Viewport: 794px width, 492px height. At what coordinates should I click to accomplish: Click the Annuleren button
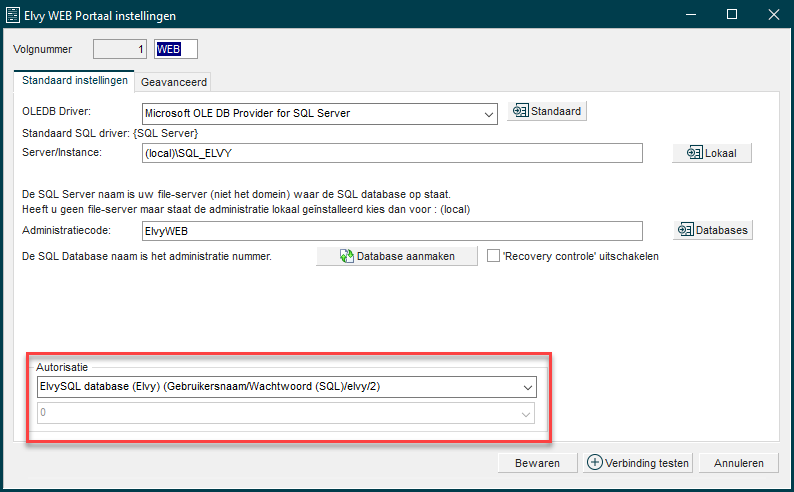[739, 463]
